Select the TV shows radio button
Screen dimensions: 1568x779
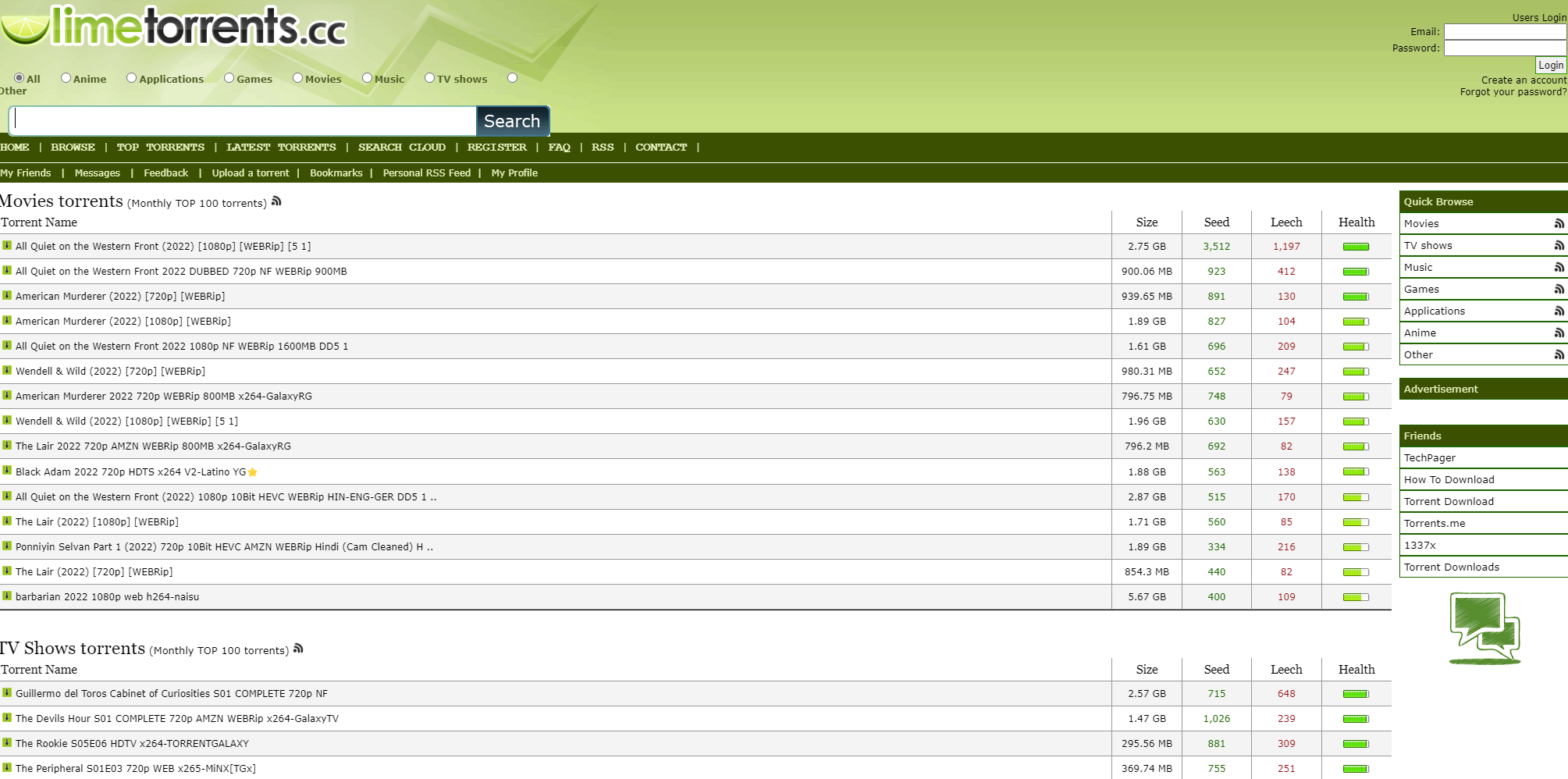[430, 78]
